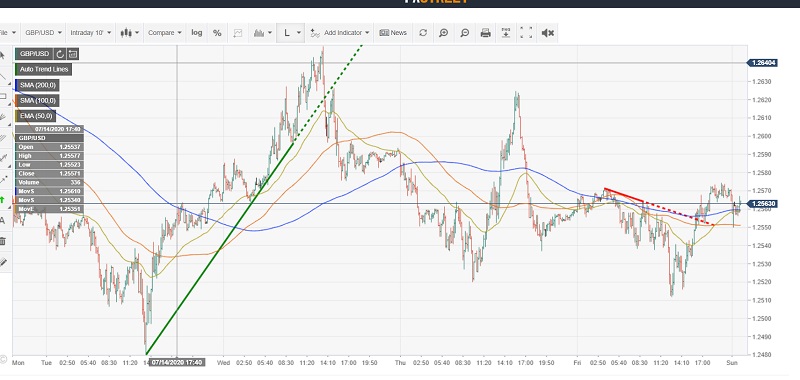The height and width of the screenshot is (380, 800).
Task: Click the trash delete drawings icon
Action: pyautogui.click(x=3, y=241)
